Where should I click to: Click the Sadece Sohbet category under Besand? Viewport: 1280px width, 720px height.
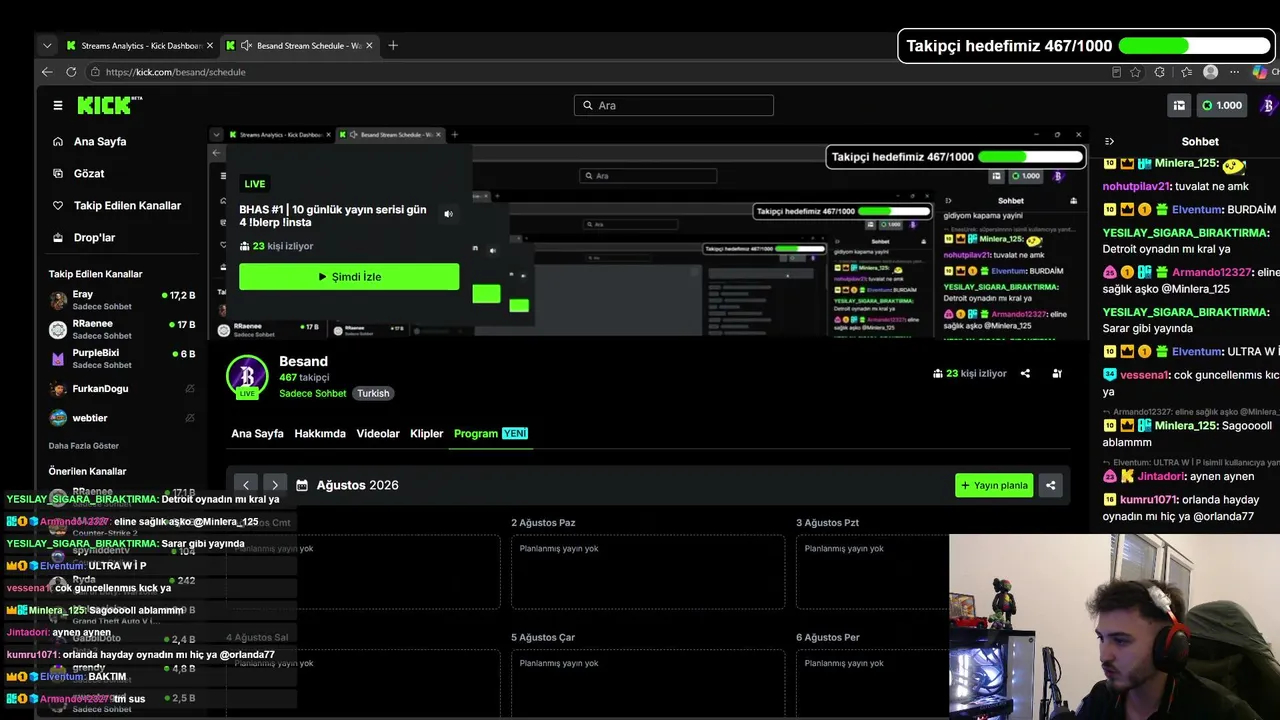pyautogui.click(x=313, y=394)
